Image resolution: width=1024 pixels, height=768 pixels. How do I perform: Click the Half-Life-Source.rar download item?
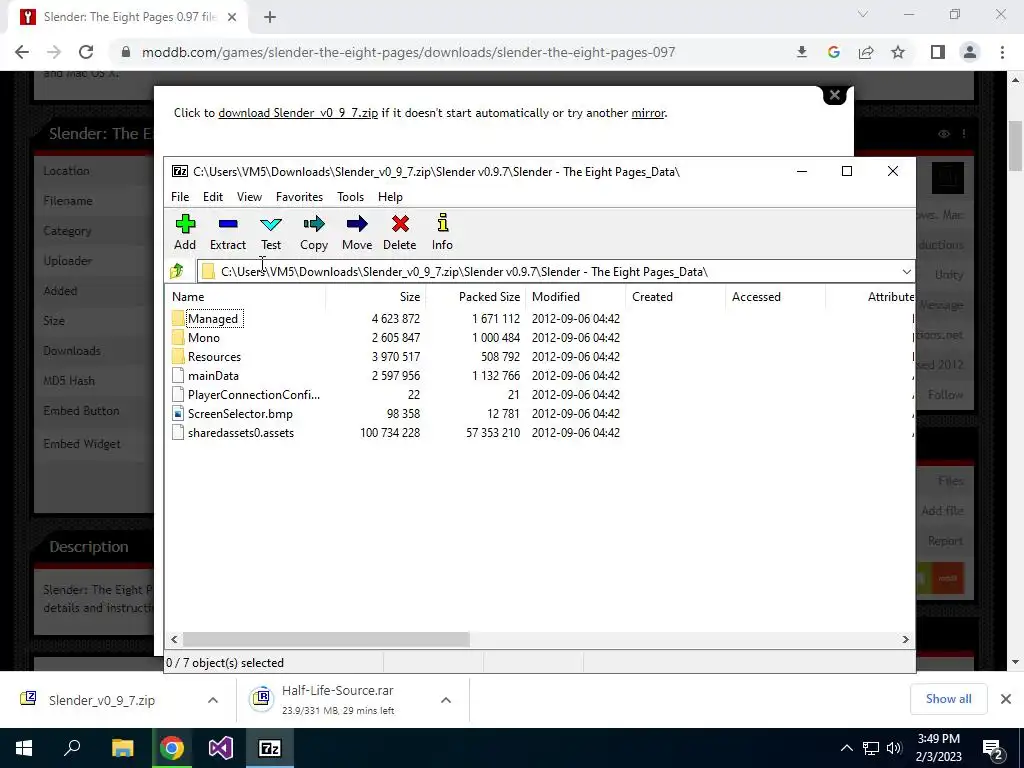[338, 699]
